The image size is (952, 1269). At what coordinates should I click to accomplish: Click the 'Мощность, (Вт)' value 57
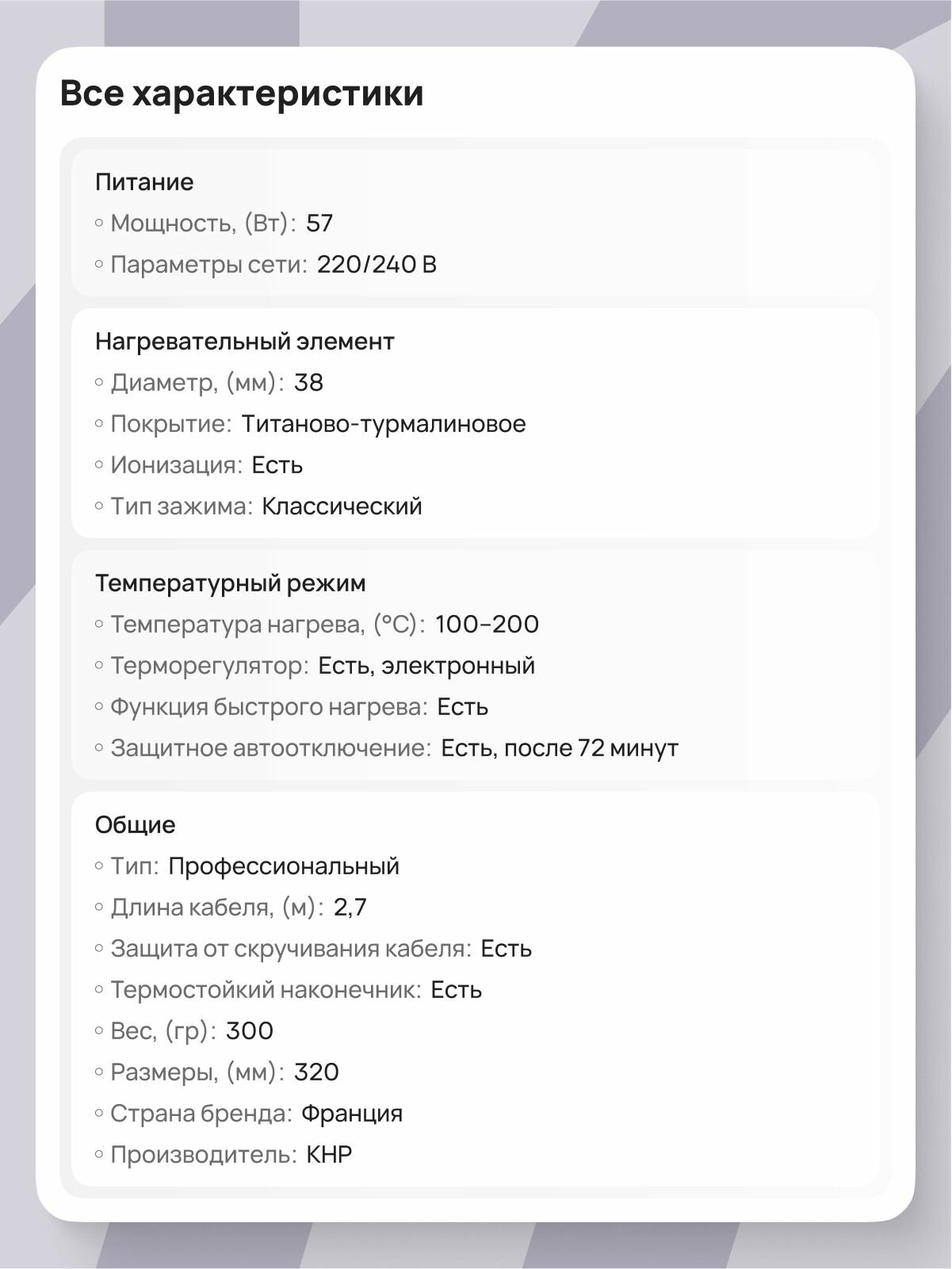click(319, 224)
